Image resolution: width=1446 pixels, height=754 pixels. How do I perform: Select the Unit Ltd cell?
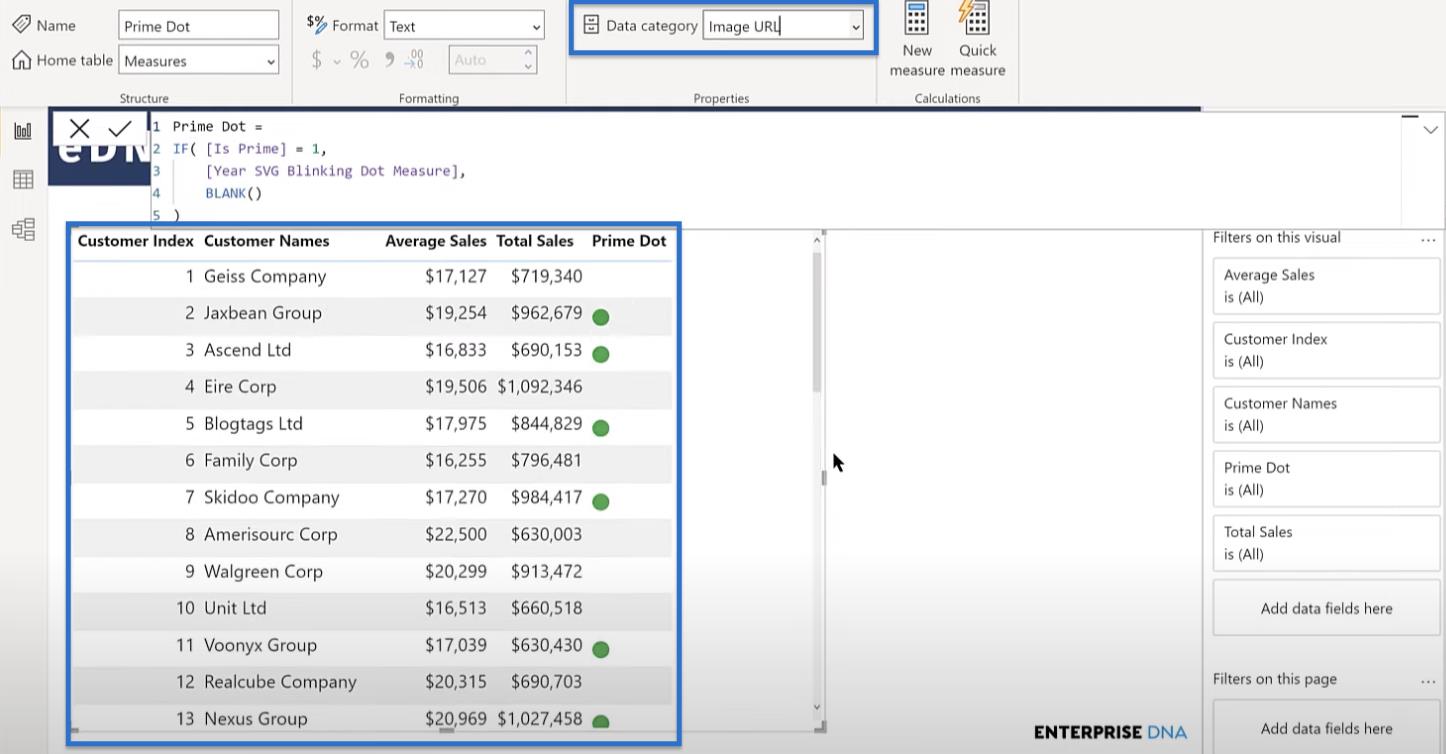point(235,608)
